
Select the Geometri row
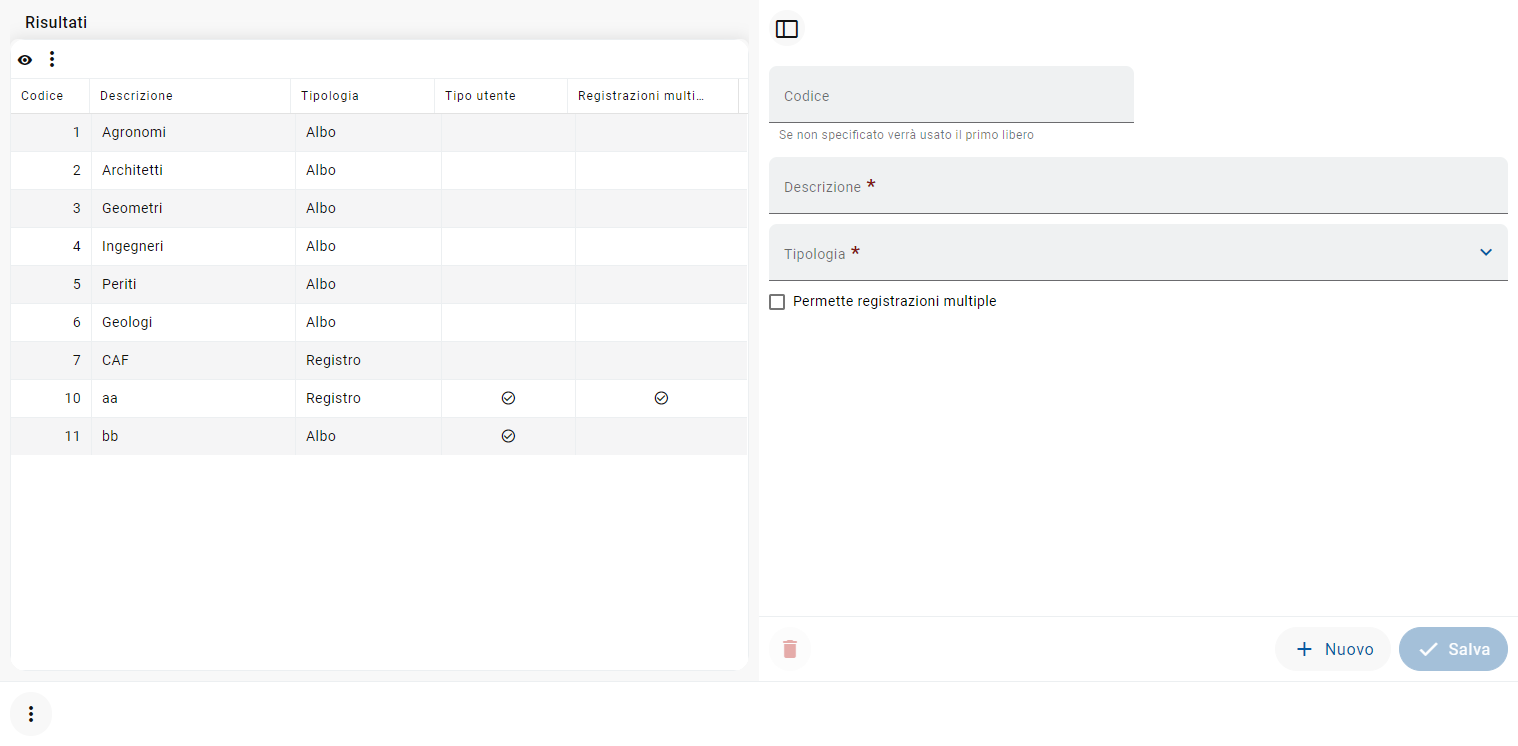click(x=379, y=208)
